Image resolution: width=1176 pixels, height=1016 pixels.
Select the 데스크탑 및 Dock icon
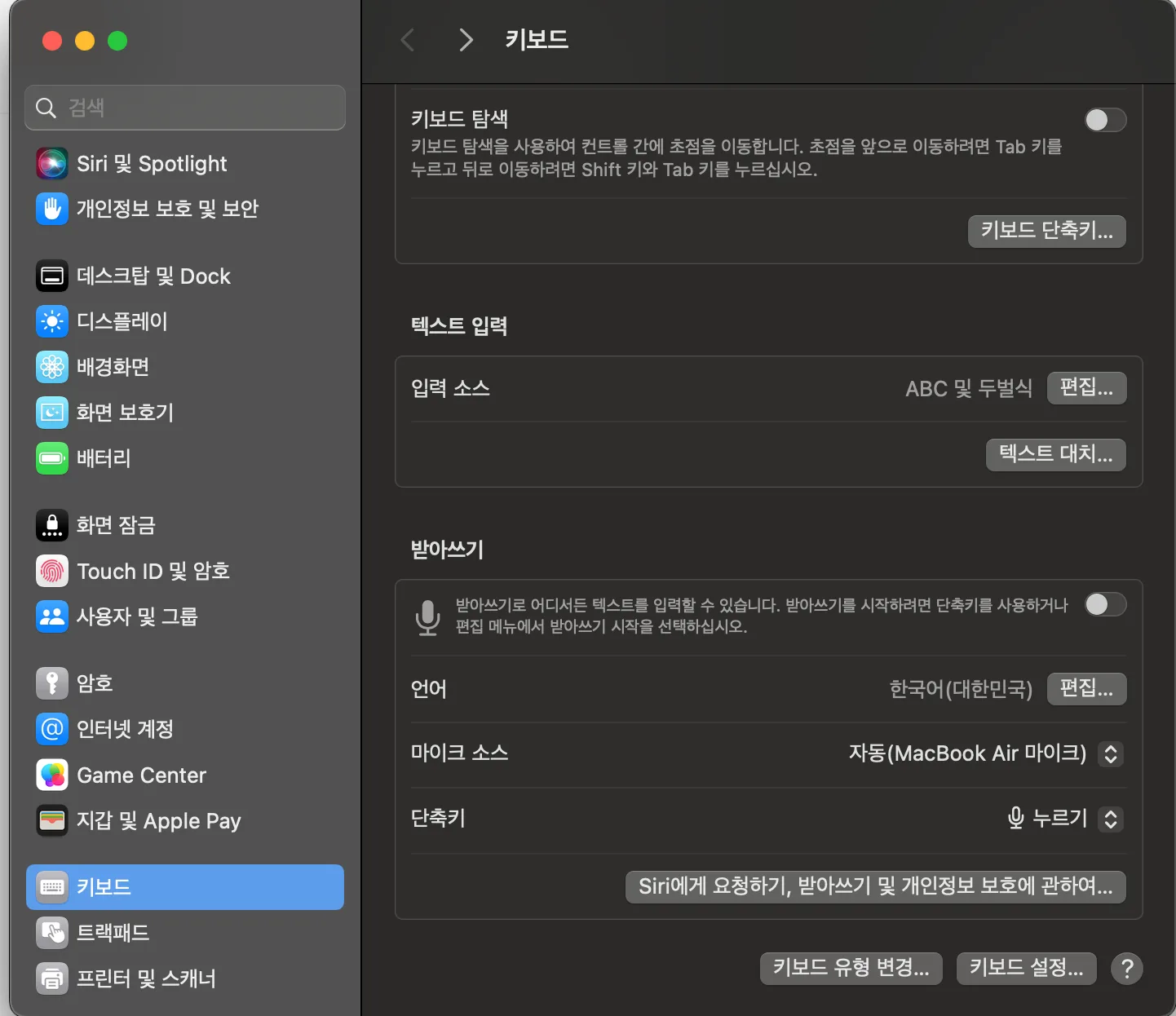click(x=52, y=276)
